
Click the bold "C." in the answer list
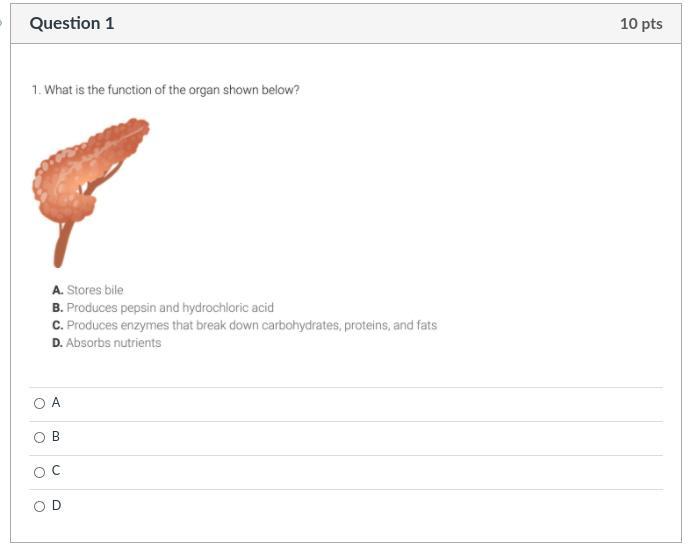pyautogui.click(x=57, y=325)
